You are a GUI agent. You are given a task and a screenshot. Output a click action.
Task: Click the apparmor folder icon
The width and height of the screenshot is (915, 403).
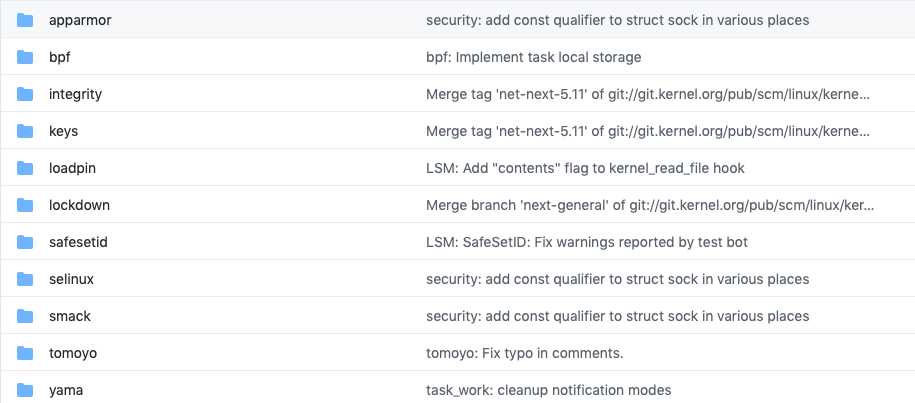[x=25, y=20]
